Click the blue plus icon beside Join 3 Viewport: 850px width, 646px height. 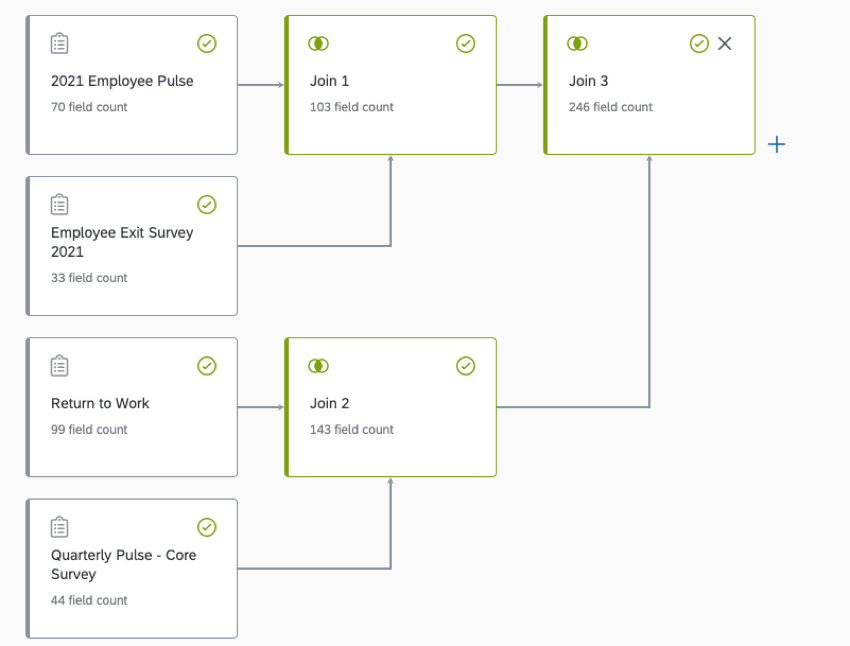(x=777, y=144)
